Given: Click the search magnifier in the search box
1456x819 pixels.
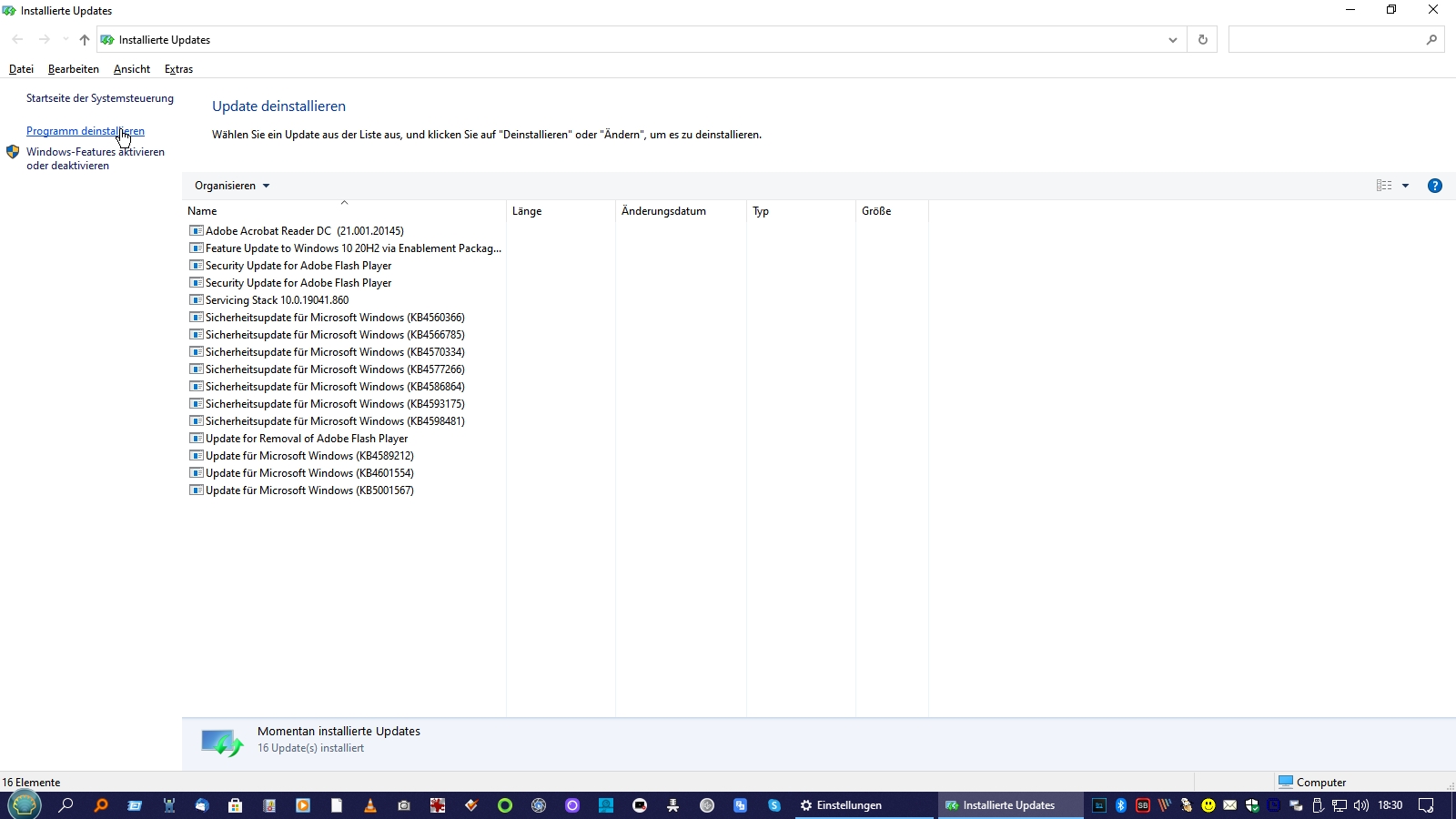Looking at the screenshot, I should click(x=1431, y=40).
